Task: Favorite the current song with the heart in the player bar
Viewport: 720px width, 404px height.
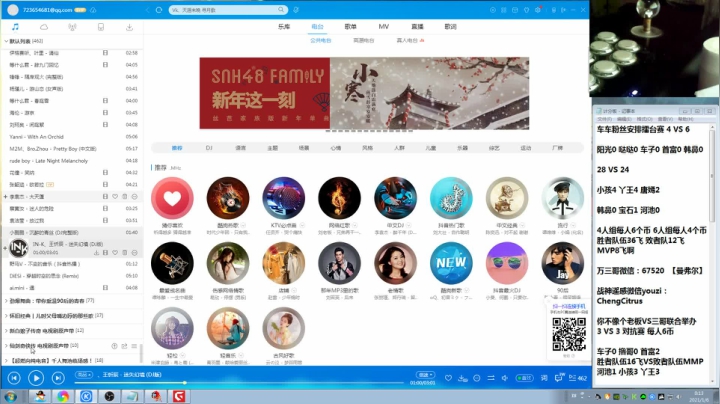Action: 448,378
